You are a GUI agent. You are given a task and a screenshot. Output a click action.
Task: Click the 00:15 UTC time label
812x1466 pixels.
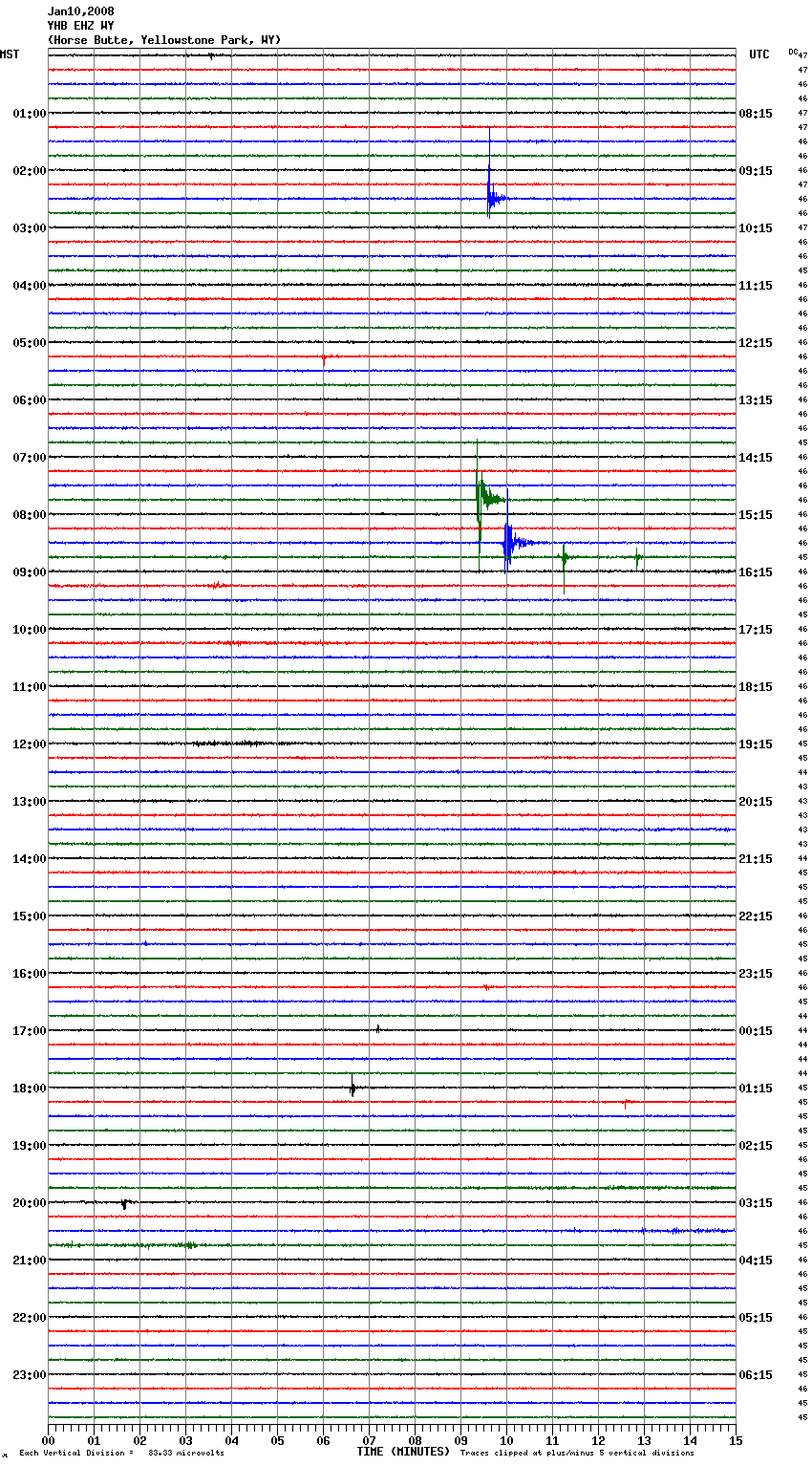click(x=756, y=1031)
